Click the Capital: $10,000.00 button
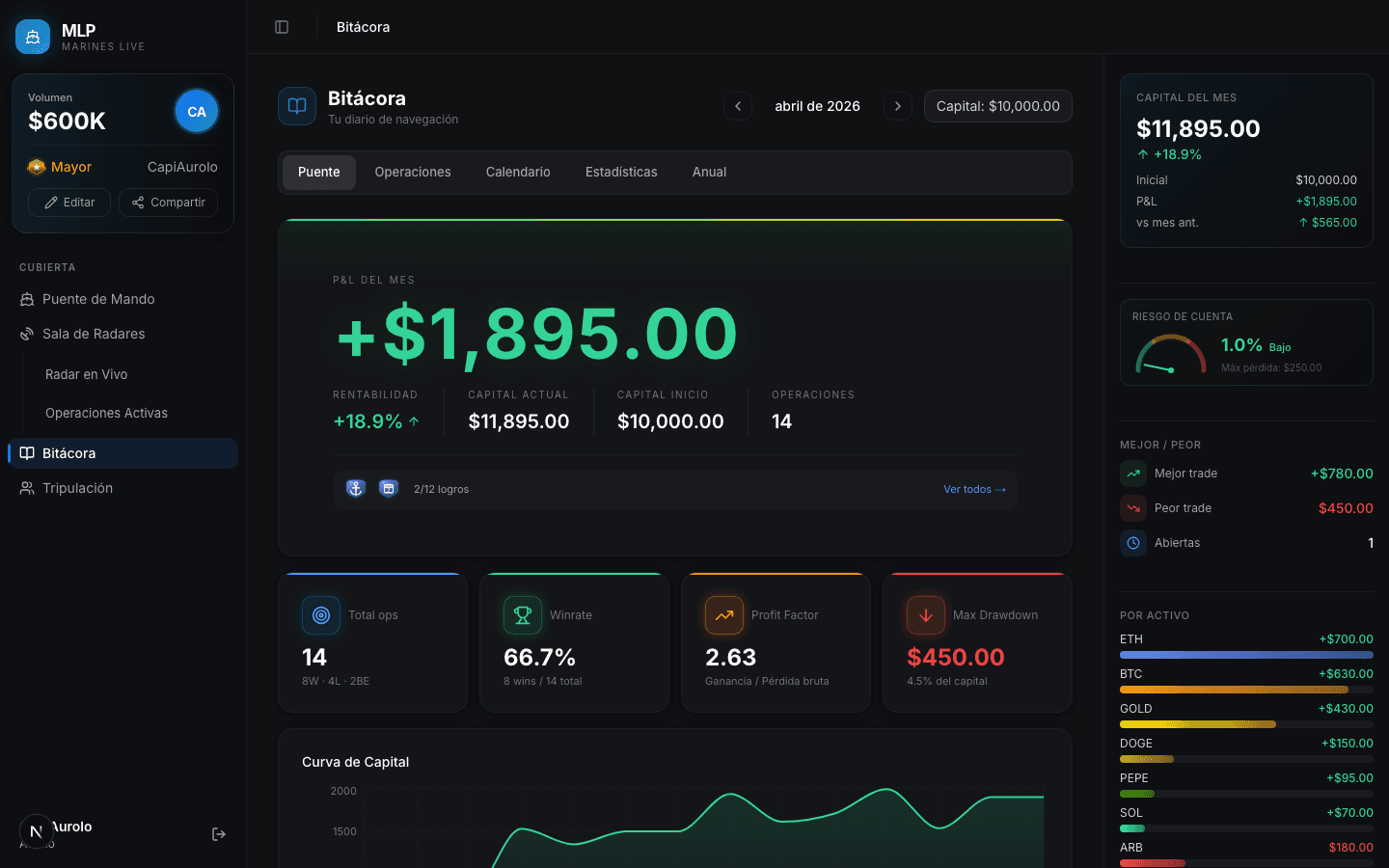 [998, 106]
